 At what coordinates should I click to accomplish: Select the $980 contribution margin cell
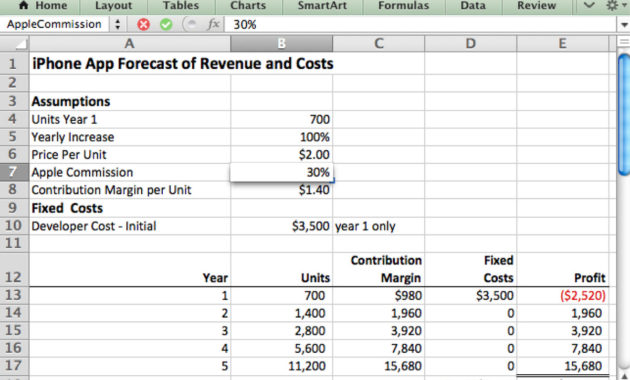click(x=378, y=296)
